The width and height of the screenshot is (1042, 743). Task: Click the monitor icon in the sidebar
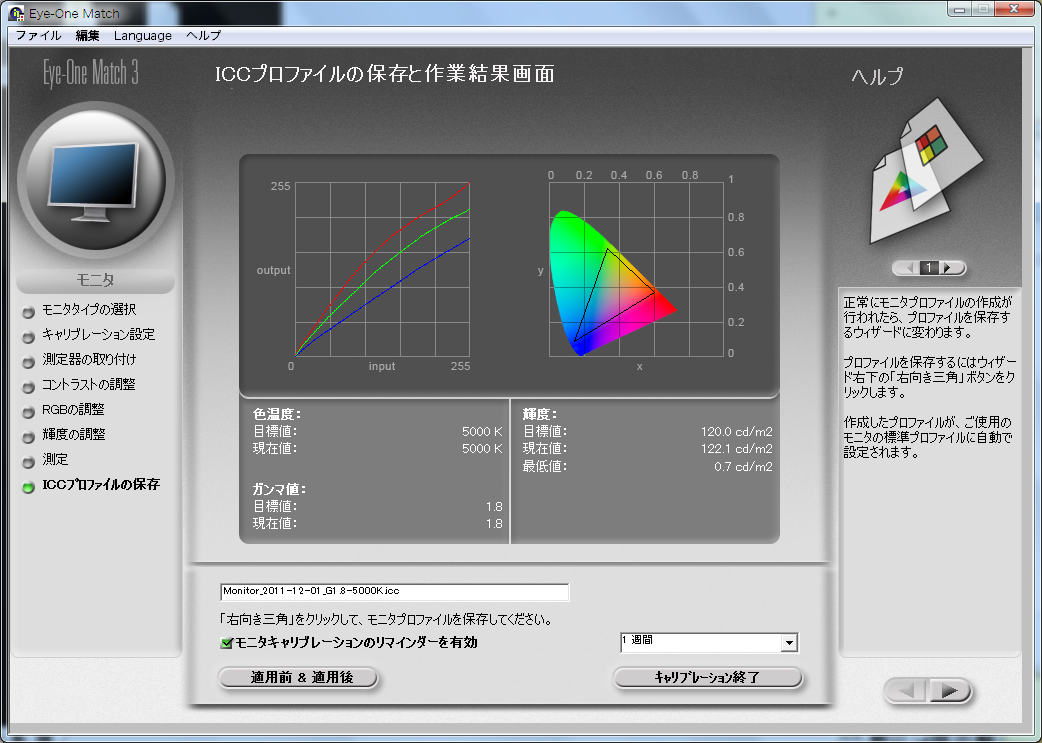click(x=95, y=180)
